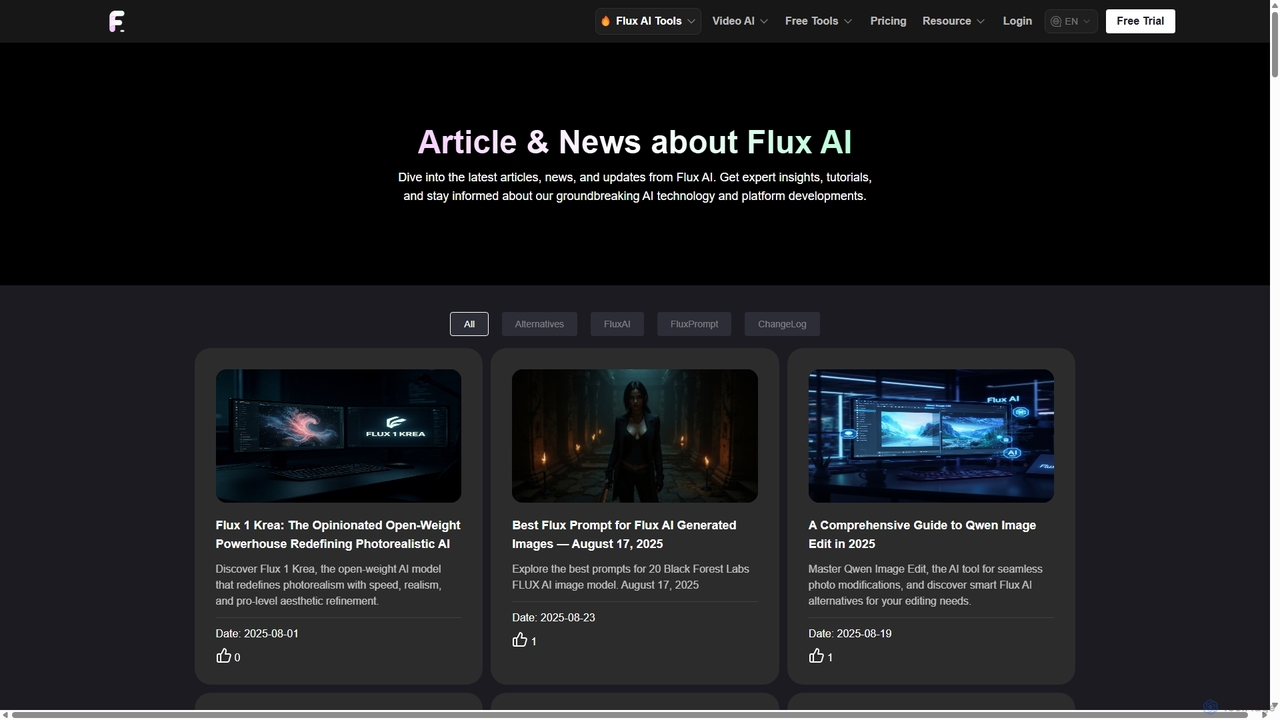Click the Master Qwen Image Edit description

pyautogui.click(x=925, y=585)
